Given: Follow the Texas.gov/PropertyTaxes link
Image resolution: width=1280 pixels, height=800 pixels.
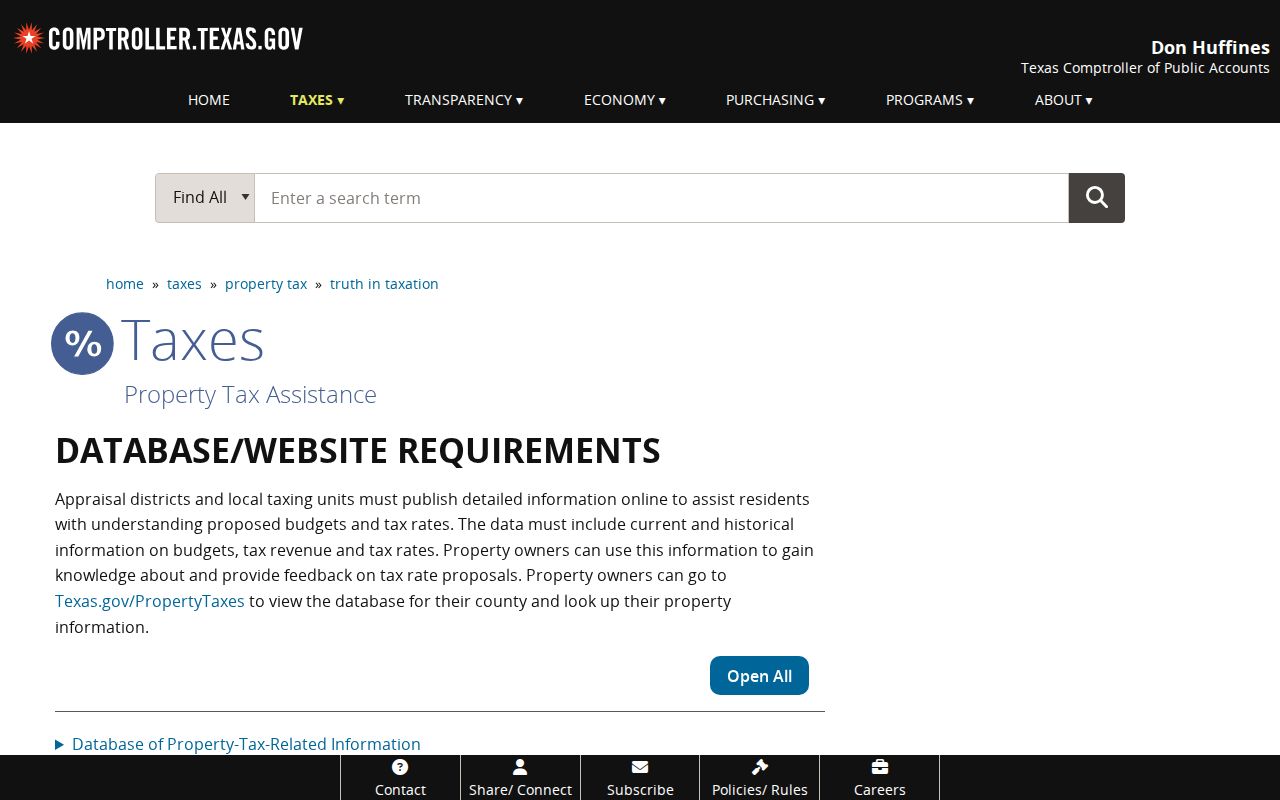Looking at the screenshot, I should pos(150,601).
